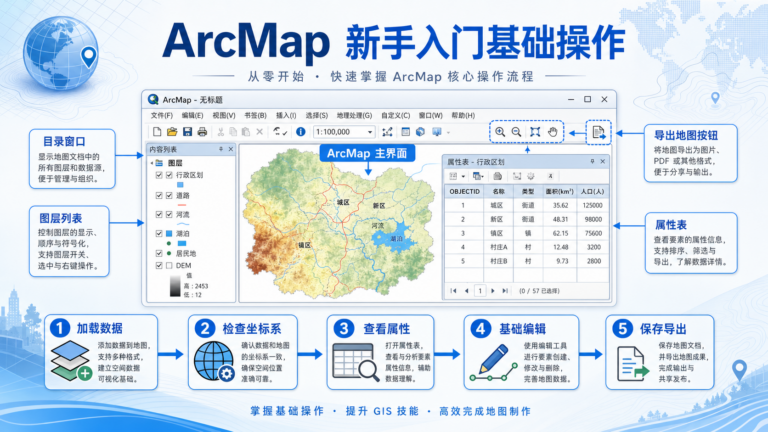Toggle the empty box next to DEM
768x432 pixels.
point(169,265)
